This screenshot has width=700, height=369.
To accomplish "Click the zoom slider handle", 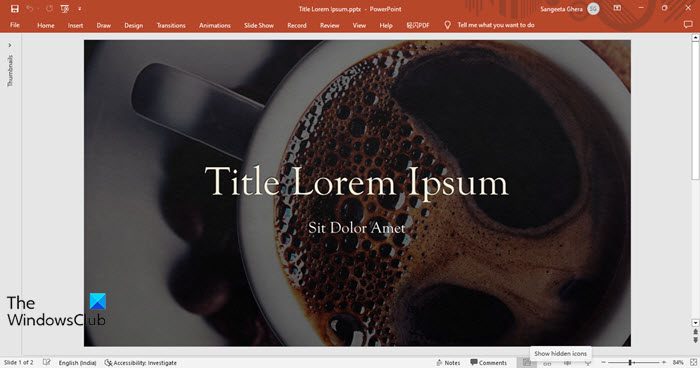I will 630,363.
